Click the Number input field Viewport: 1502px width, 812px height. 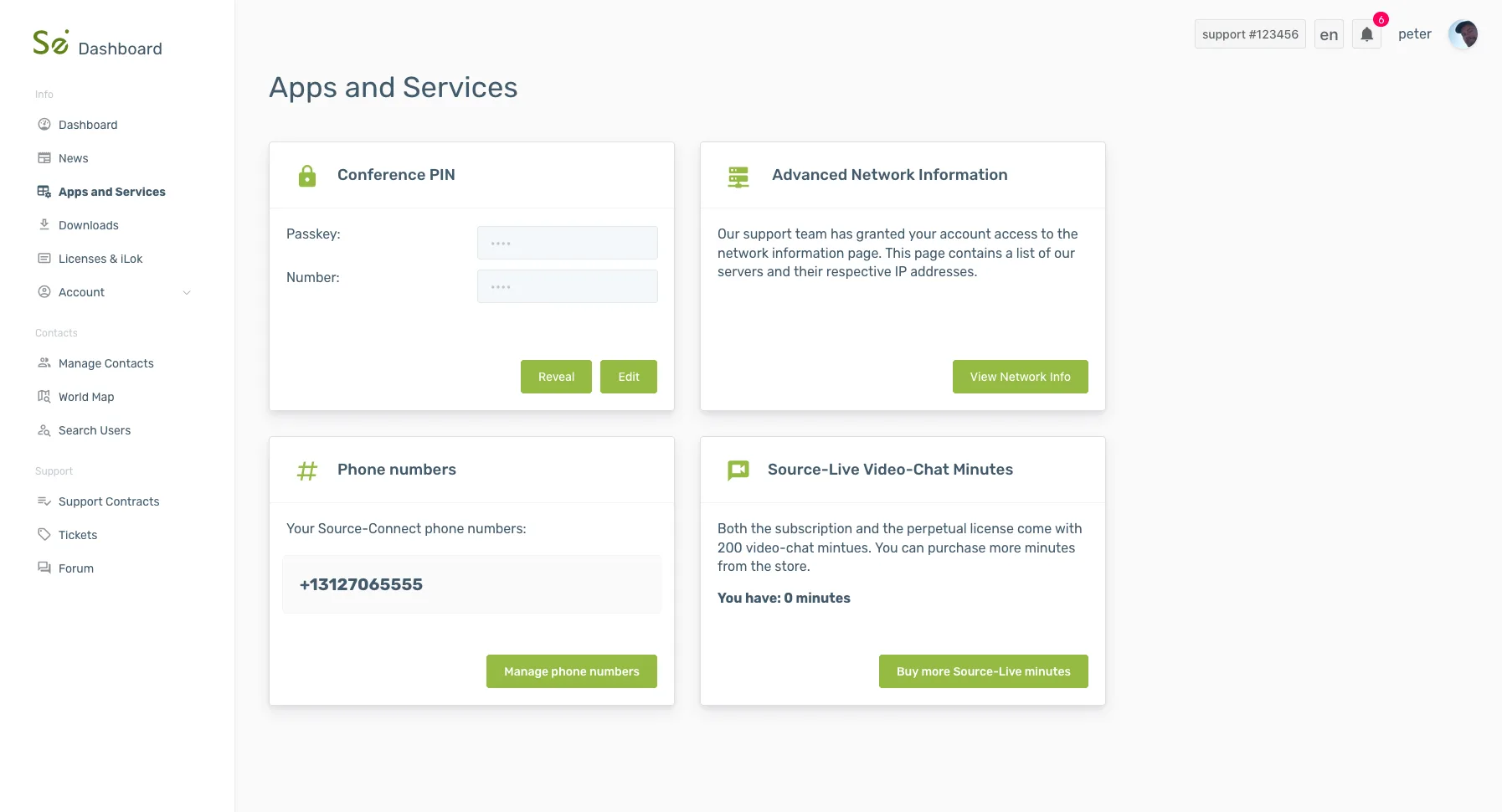pos(568,286)
